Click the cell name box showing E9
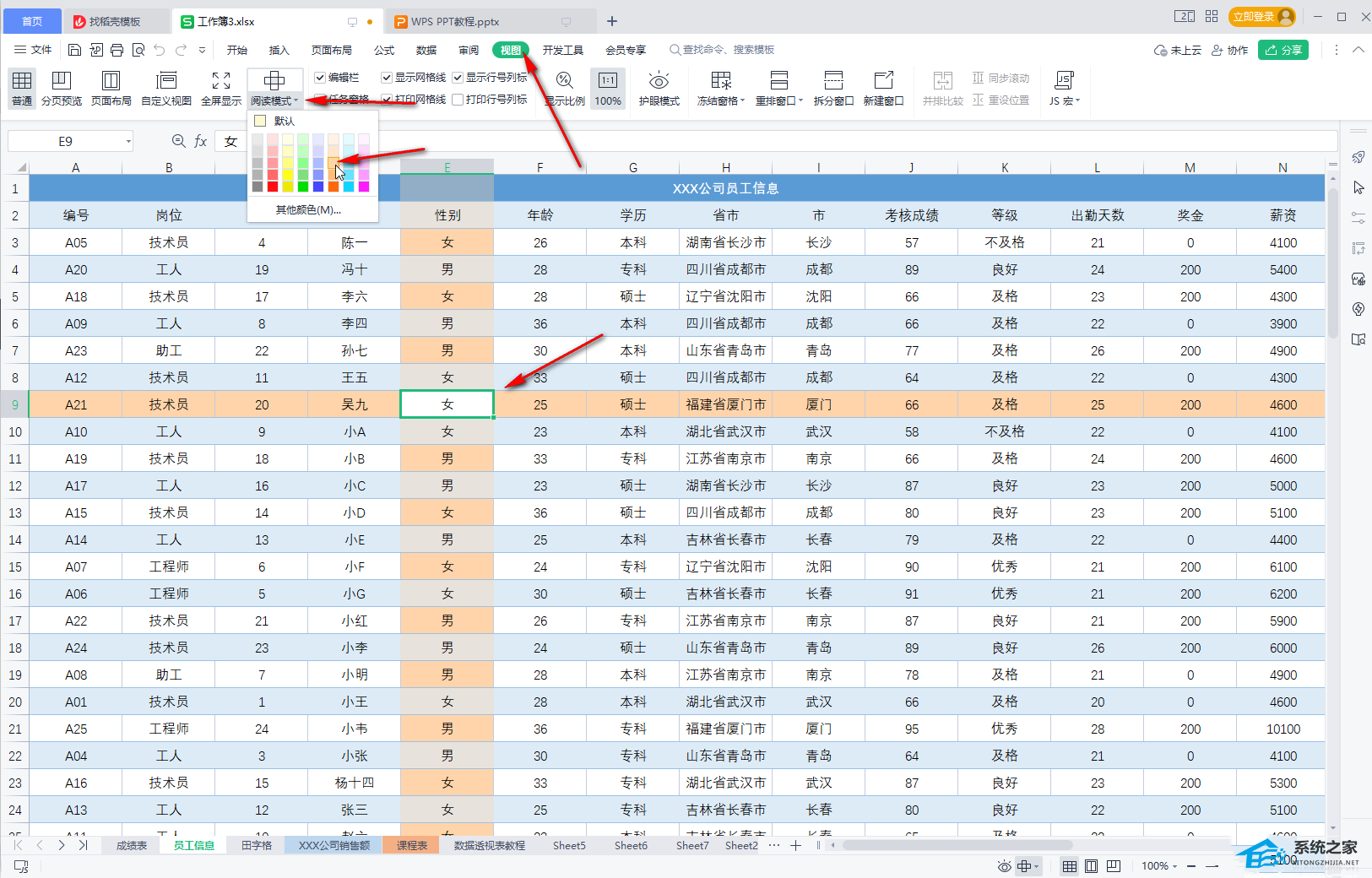 [x=66, y=141]
